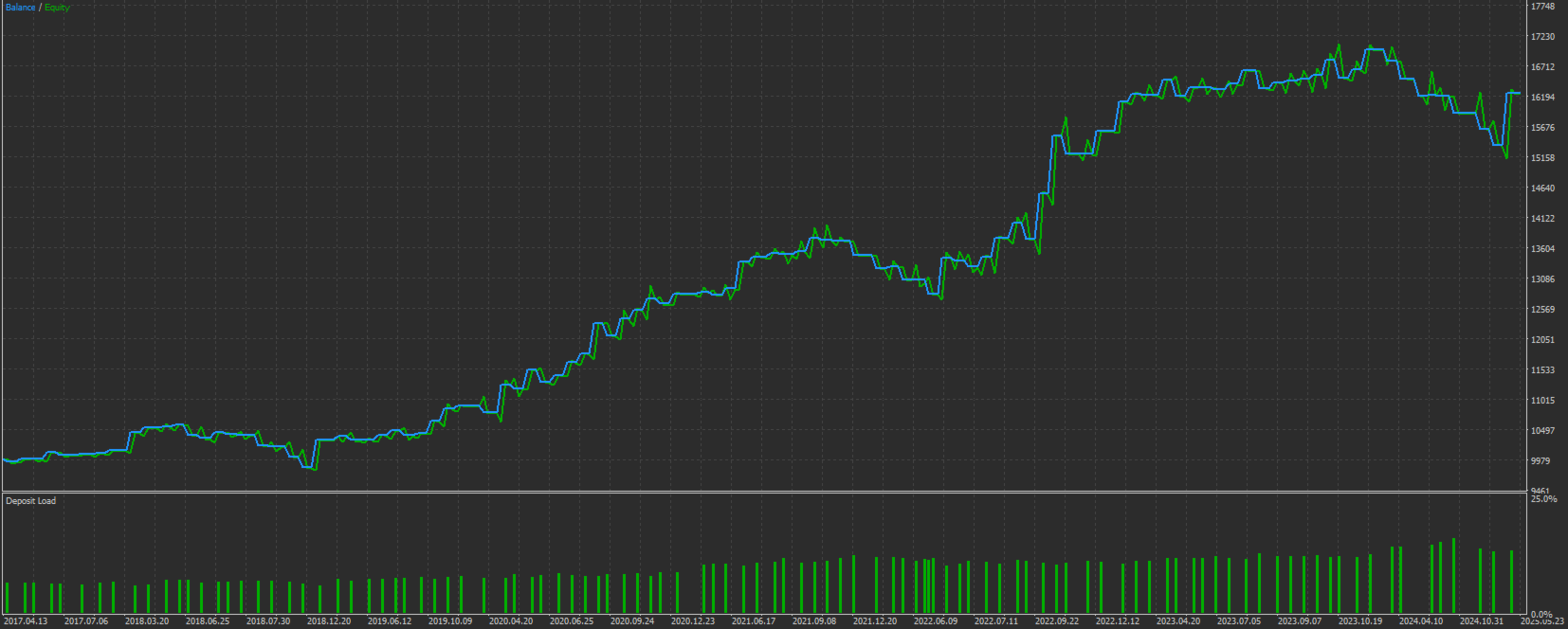Click the 2022.07.11 date label
1568x629 pixels.
click(996, 621)
